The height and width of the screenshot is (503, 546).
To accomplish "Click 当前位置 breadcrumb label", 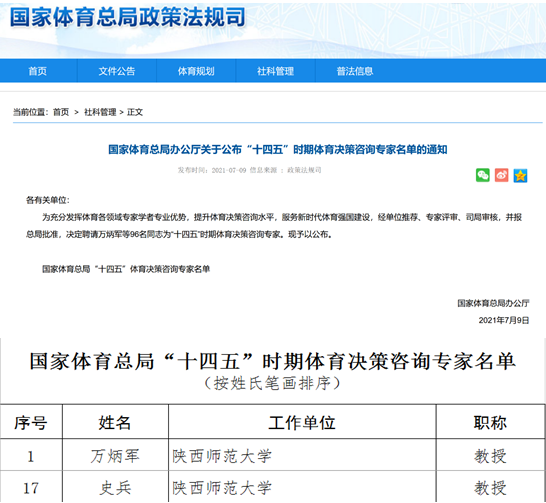I will 30,112.
